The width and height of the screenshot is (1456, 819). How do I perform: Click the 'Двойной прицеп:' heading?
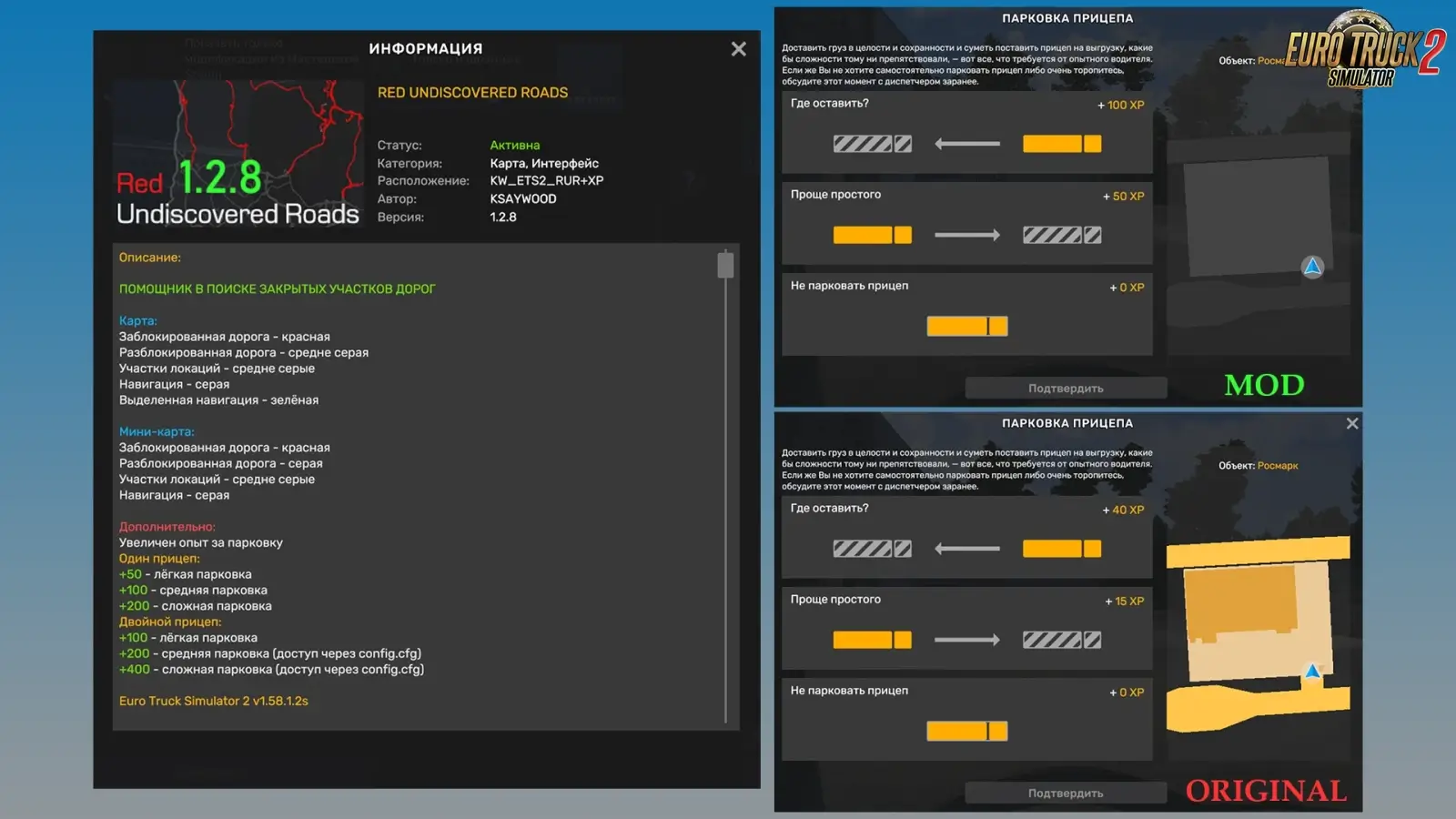(x=170, y=622)
